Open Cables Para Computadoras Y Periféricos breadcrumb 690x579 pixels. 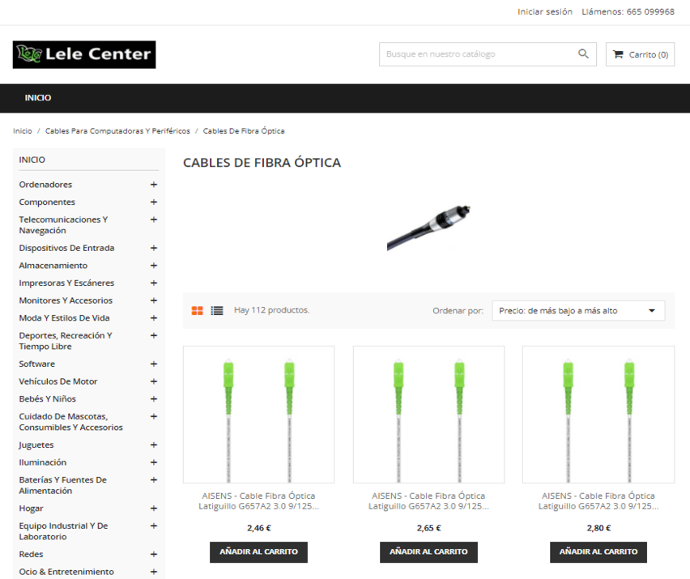117,131
